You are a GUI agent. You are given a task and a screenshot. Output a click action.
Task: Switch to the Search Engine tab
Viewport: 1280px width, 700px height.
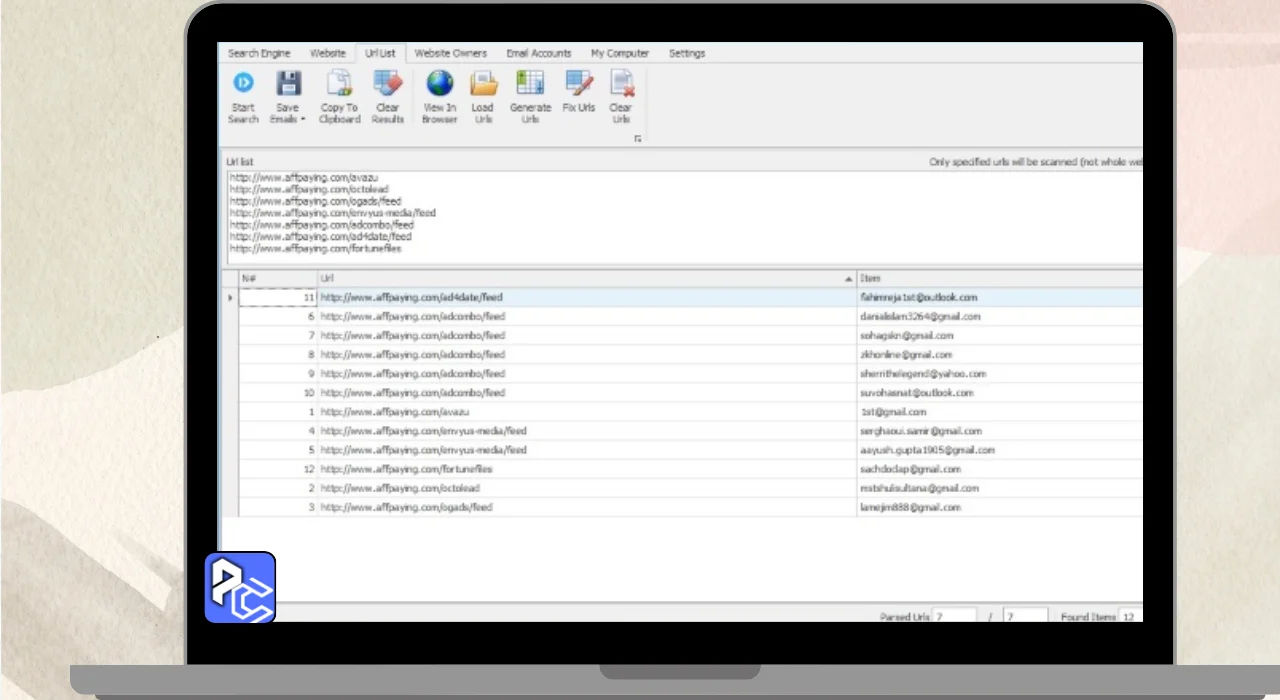[x=259, y=53]
